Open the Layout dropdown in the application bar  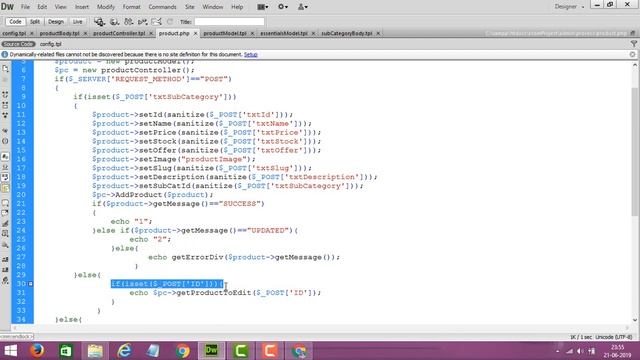[x=262, y=7]
